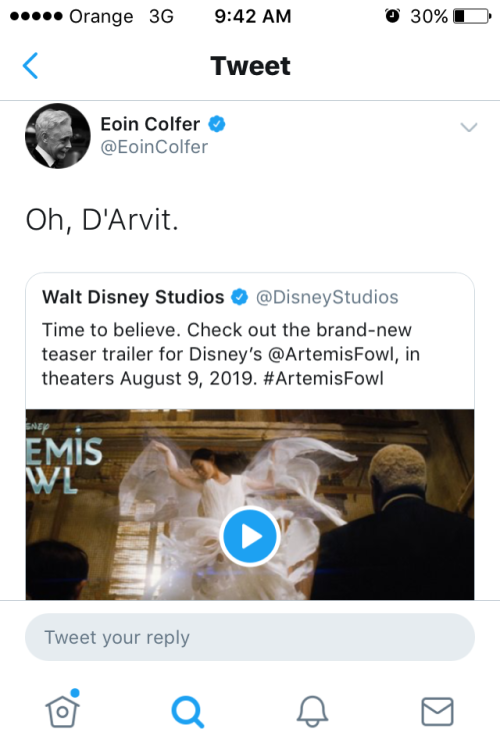This screenshot has height=750, width=500.
Task: Open the Messages envelope tab
Action: (x=437, y=711)
